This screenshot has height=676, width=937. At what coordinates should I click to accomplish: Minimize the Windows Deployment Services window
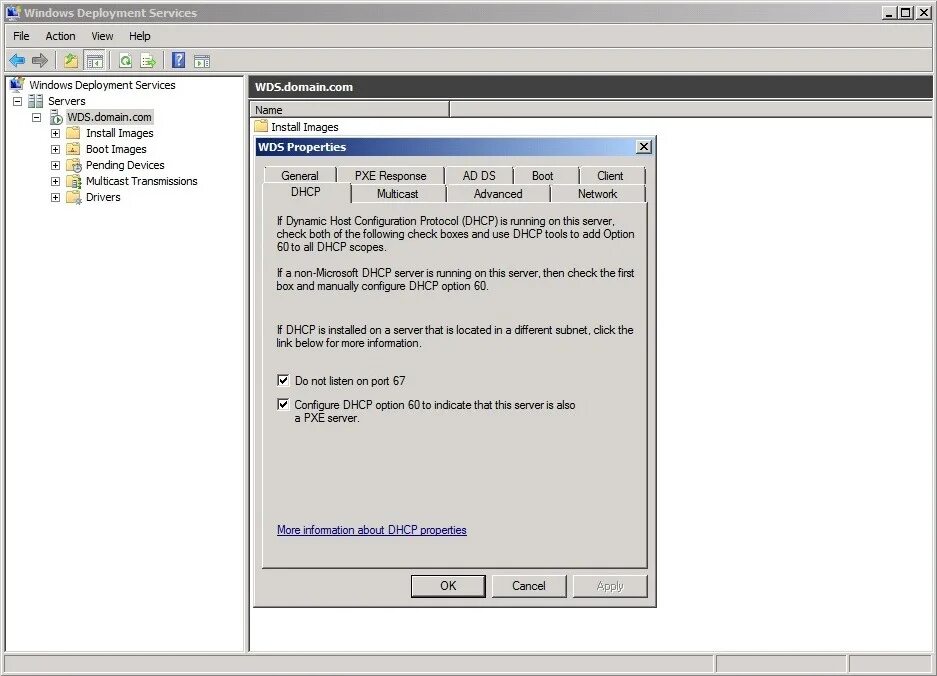click(x=890, y=13)
